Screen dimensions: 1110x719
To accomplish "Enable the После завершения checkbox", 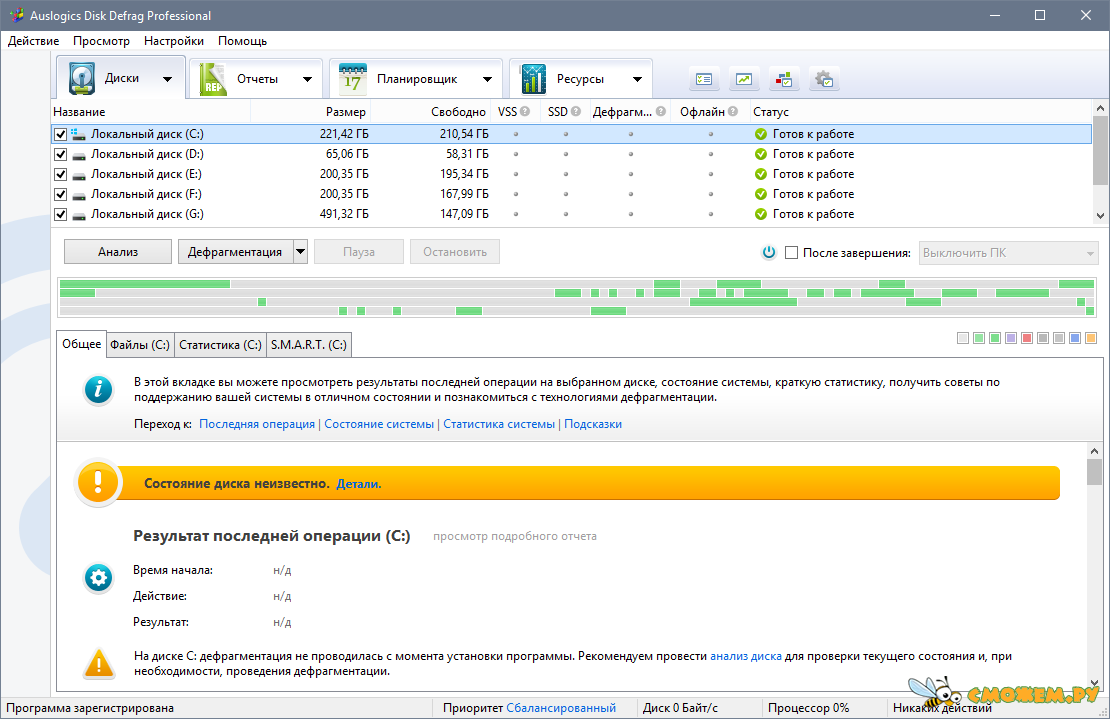I will pos(791,253).
